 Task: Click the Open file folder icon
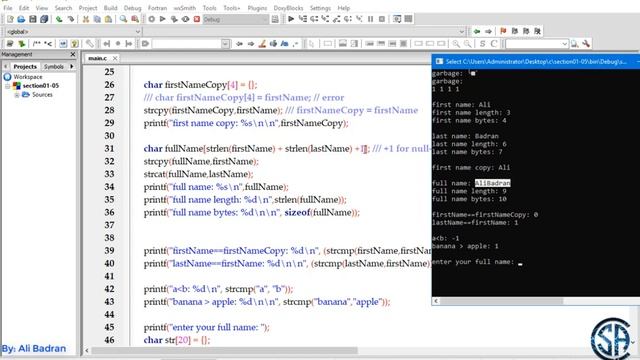pyautogui.click(x=21, y=19)
